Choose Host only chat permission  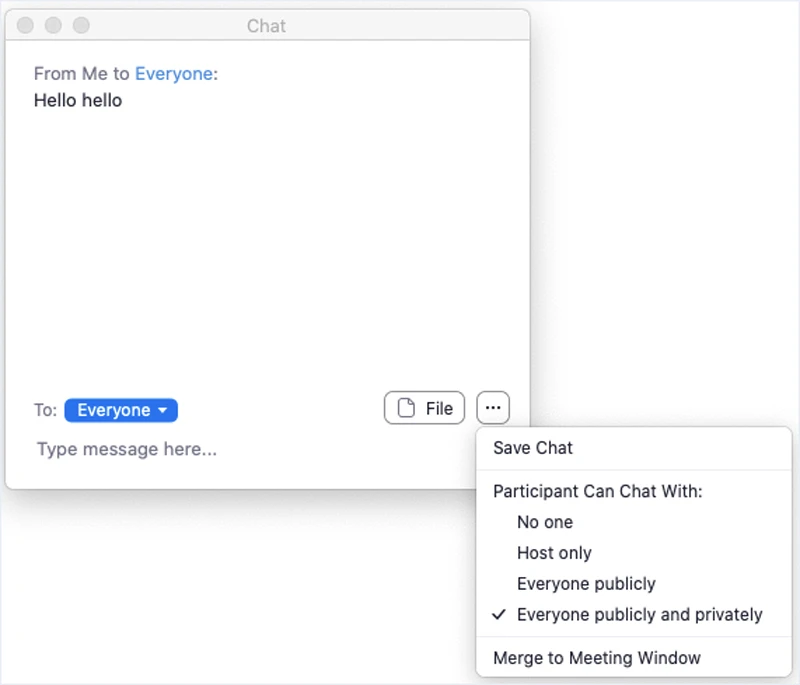554,553
